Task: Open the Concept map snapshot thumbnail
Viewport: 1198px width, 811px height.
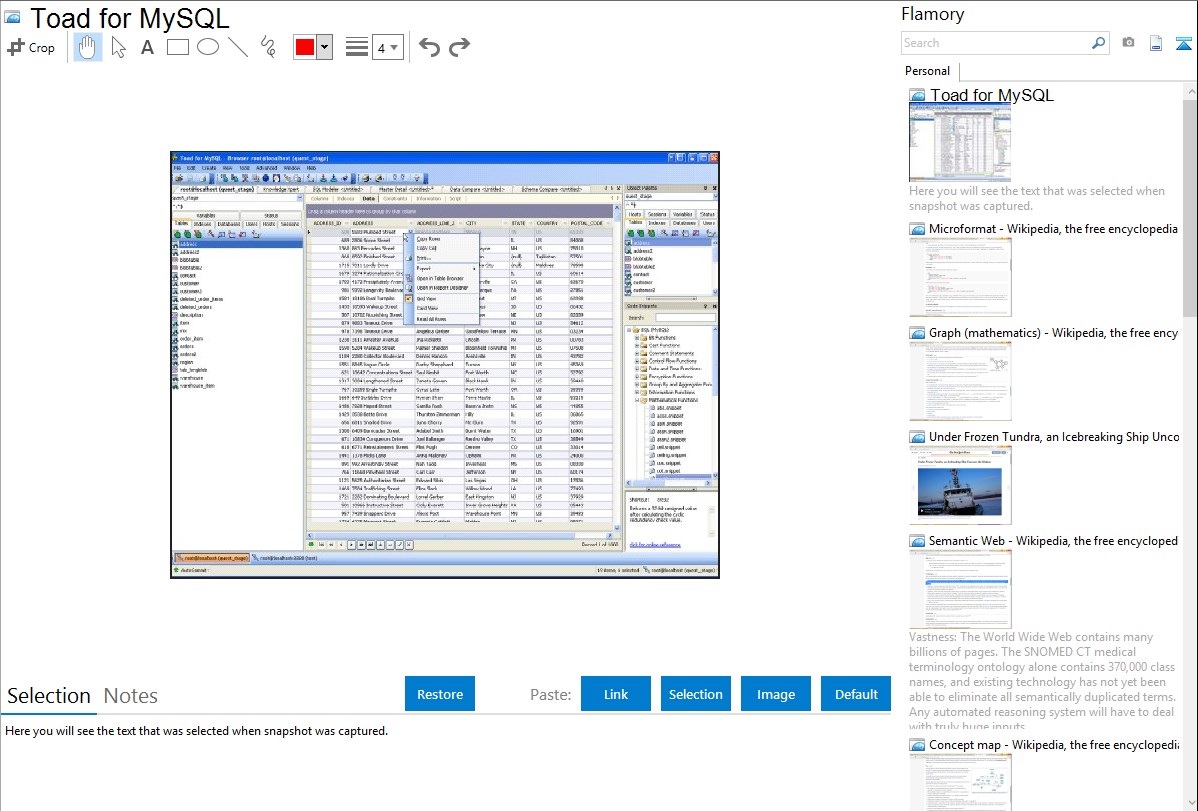Action: click(x=960, y=782)
